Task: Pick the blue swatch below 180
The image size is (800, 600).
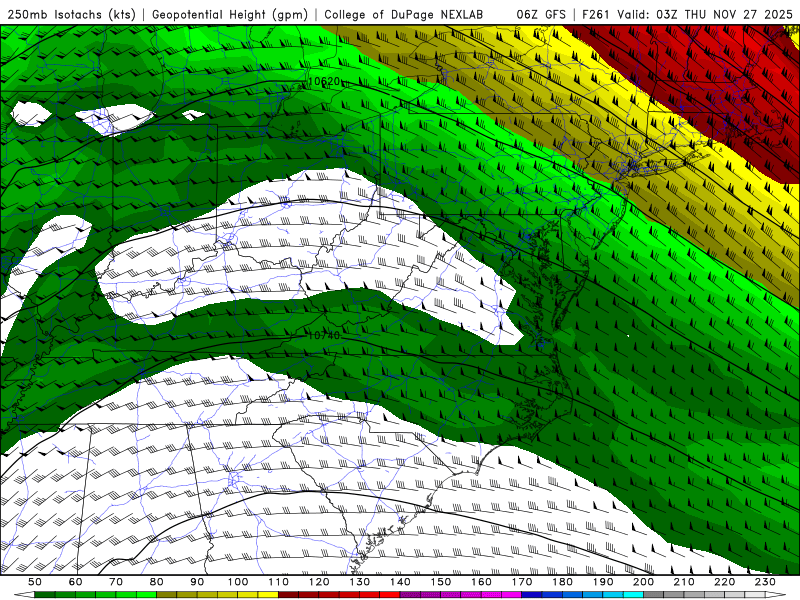Action: pyautogui.click(x=572, y=595)
